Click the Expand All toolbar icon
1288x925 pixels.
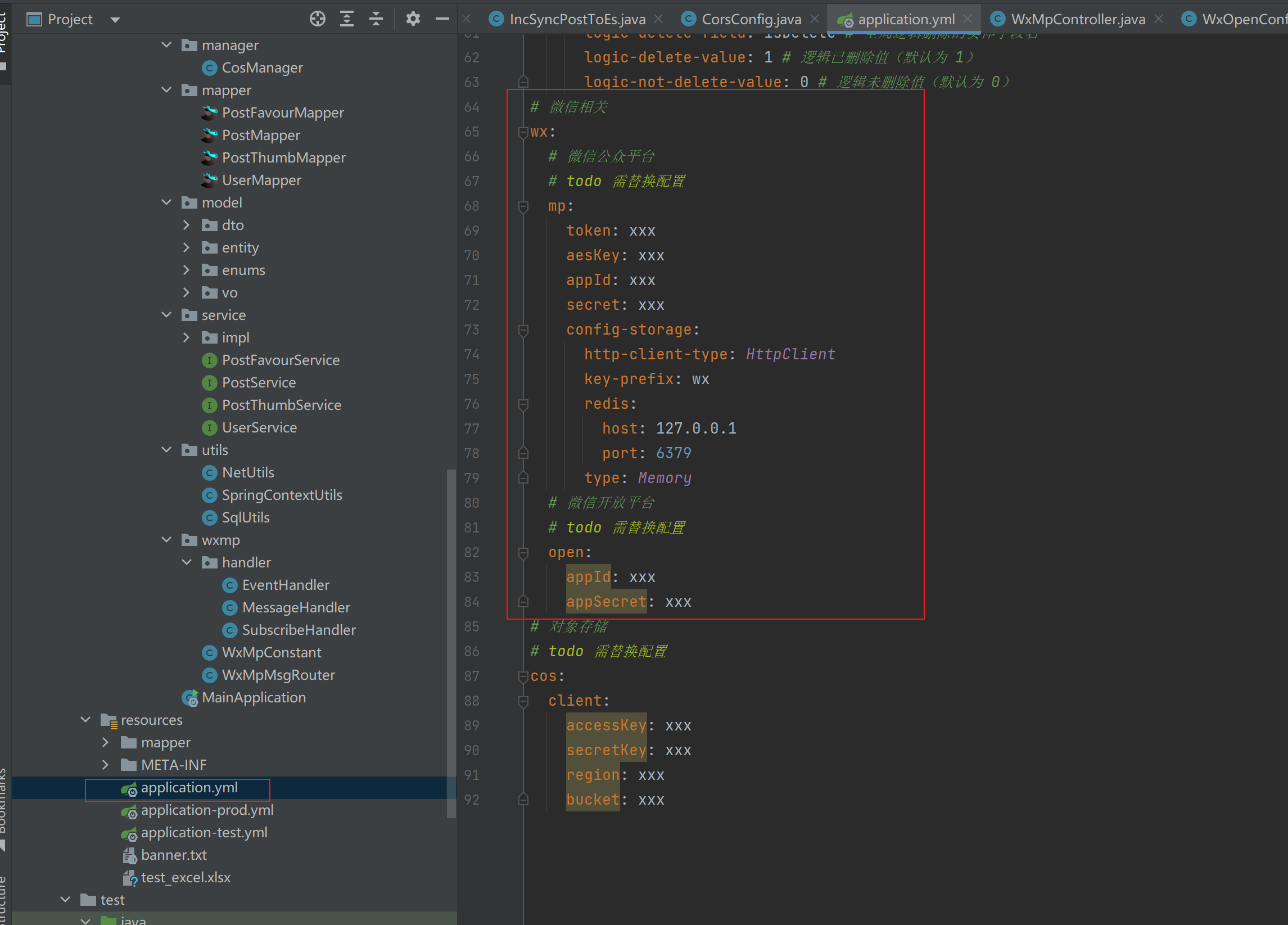click(346, 19)
